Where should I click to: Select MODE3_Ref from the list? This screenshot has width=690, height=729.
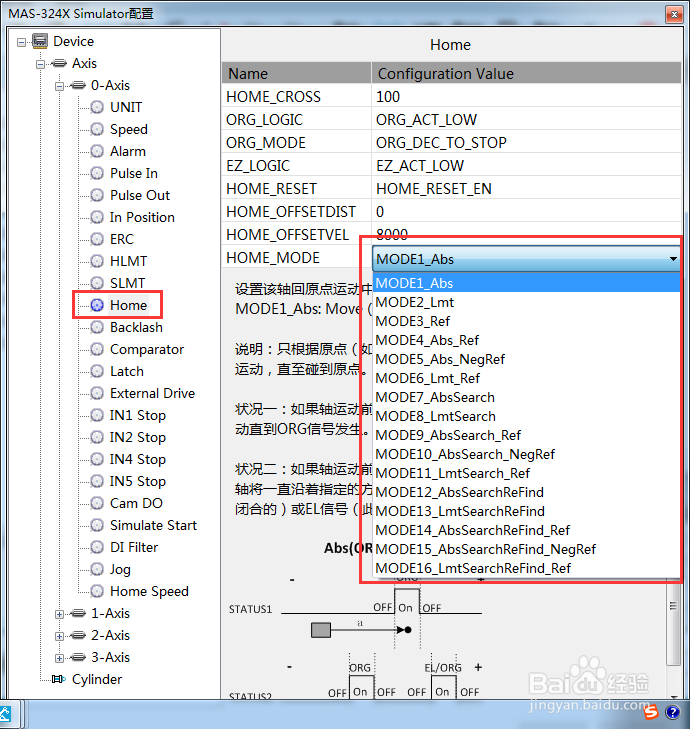pyautogui.click(x=526, y=321)
